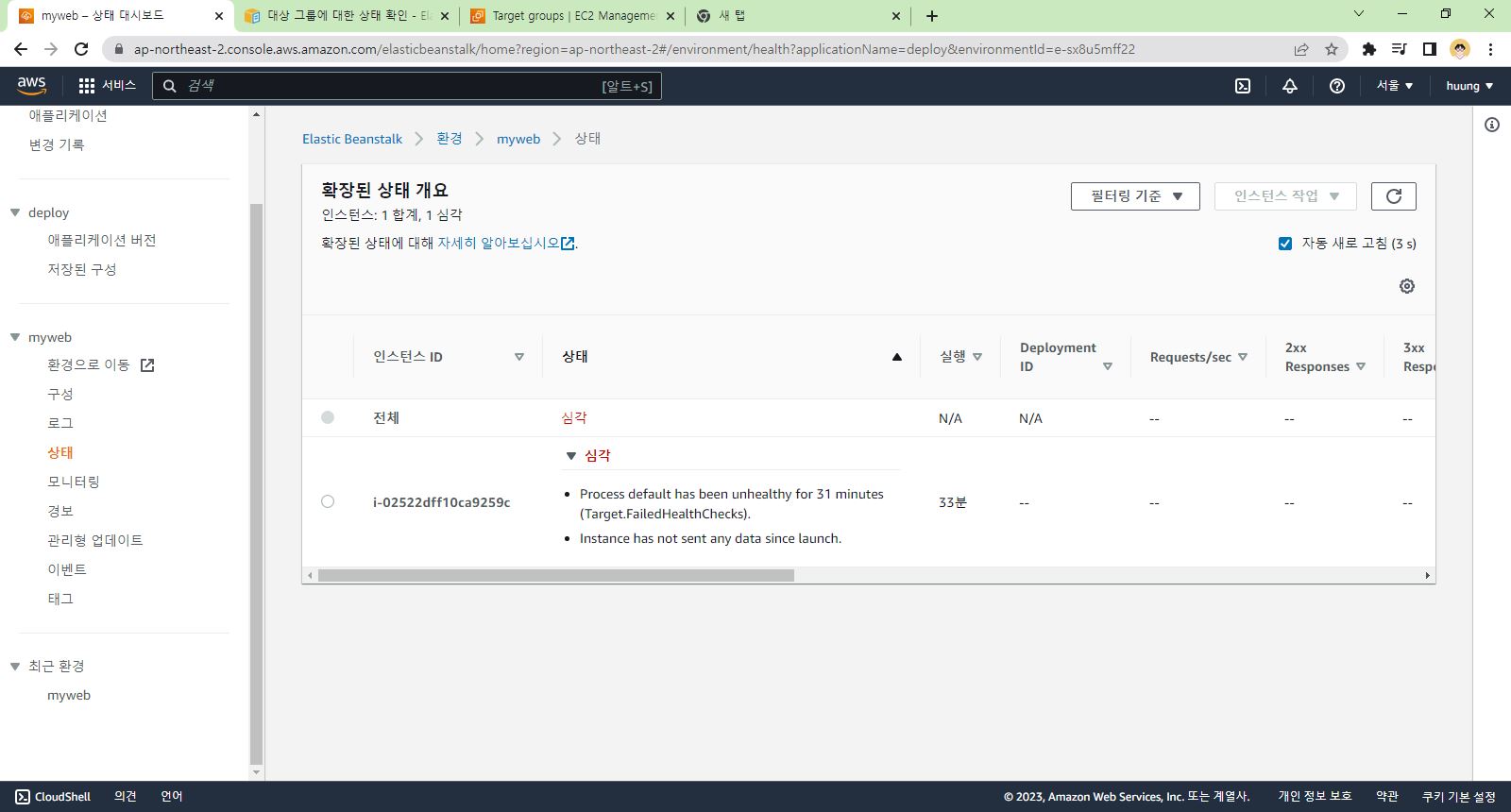The image size is (1511, 812).
Task: Click the AWS search input field
Action: point(407,86)
